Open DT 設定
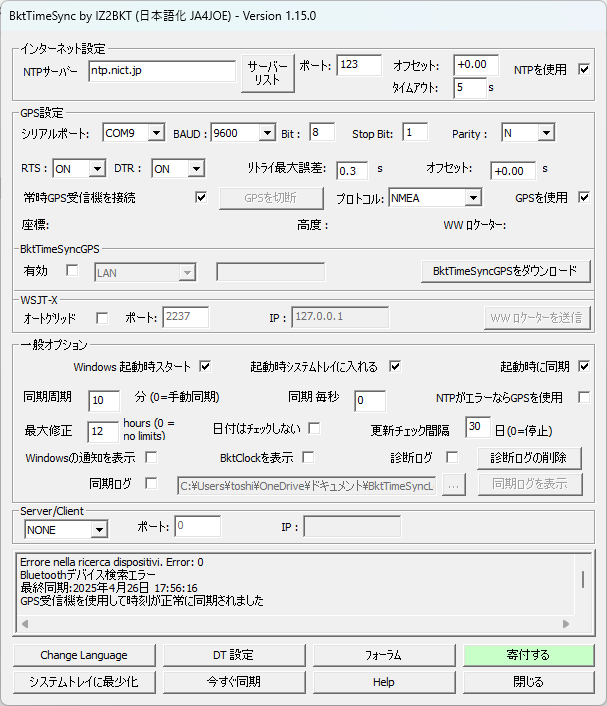 [234, 655]
